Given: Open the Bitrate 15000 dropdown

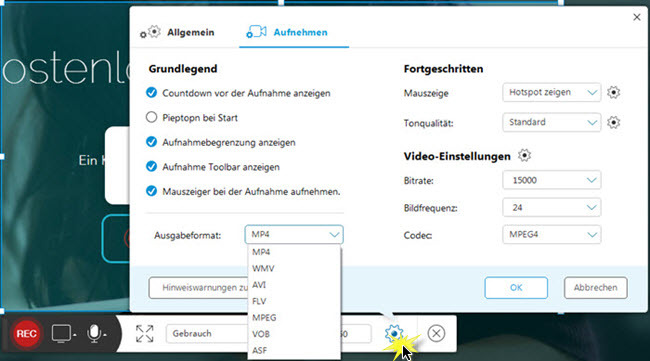Looking at the screenshot, I should click(552, 180).
